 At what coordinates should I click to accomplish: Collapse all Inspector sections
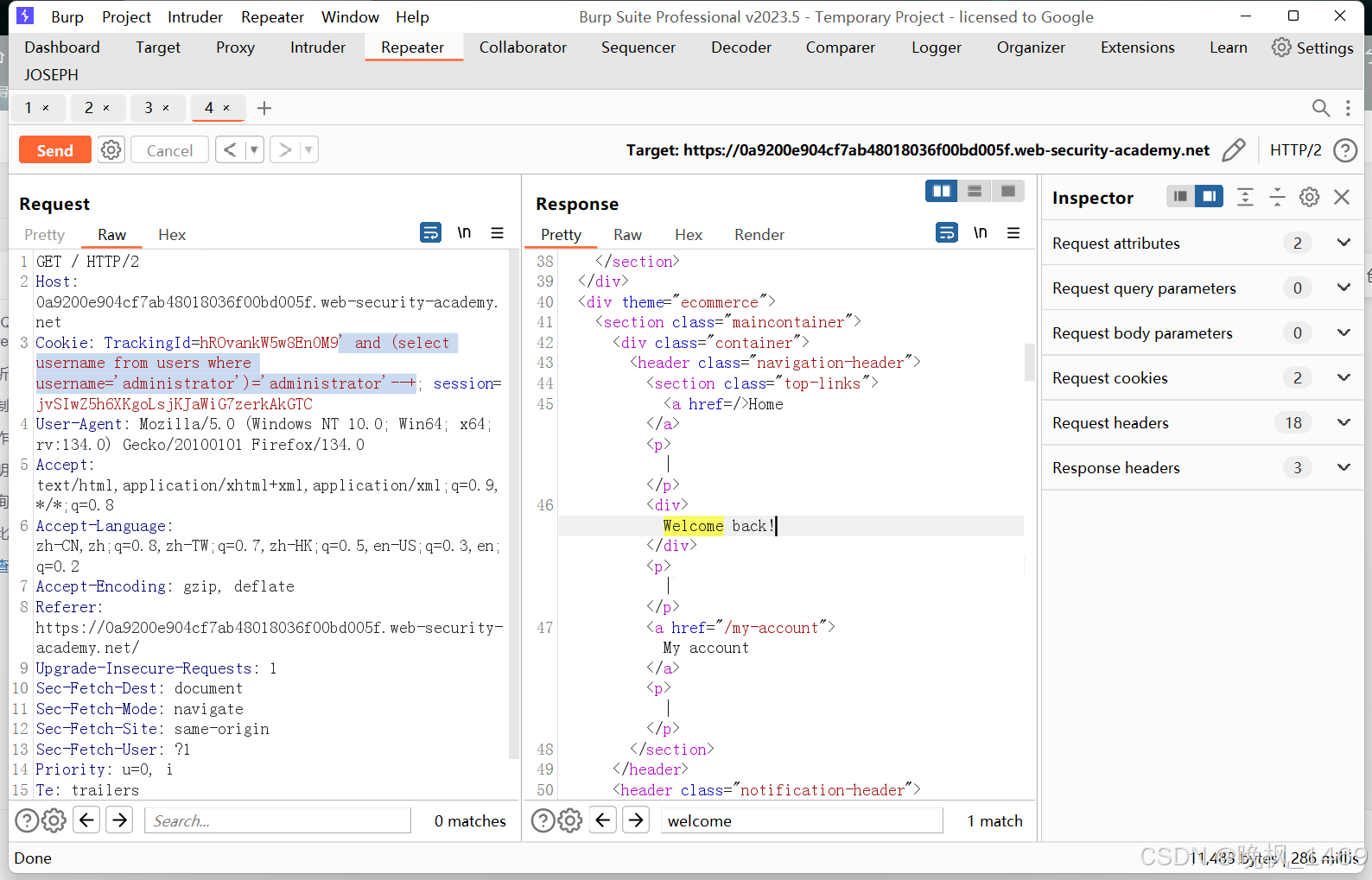(x=1277, y=197)
